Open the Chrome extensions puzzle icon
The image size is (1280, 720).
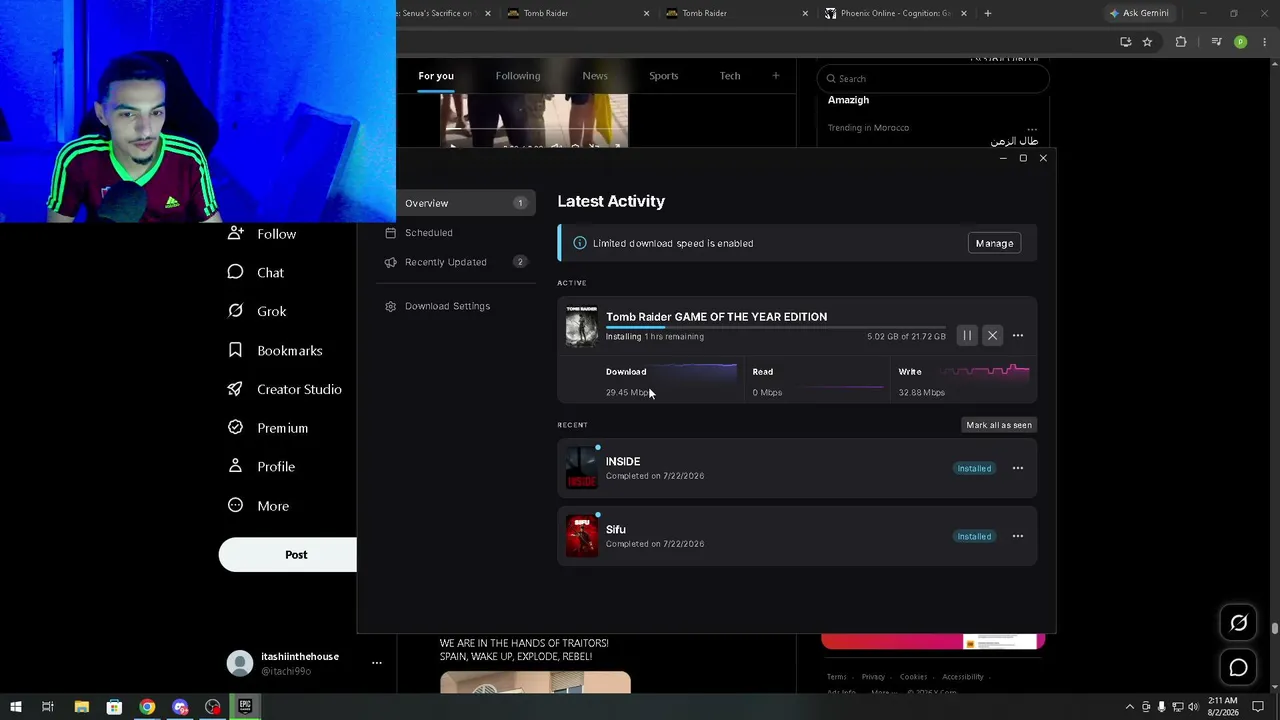tap(1181, 42)
